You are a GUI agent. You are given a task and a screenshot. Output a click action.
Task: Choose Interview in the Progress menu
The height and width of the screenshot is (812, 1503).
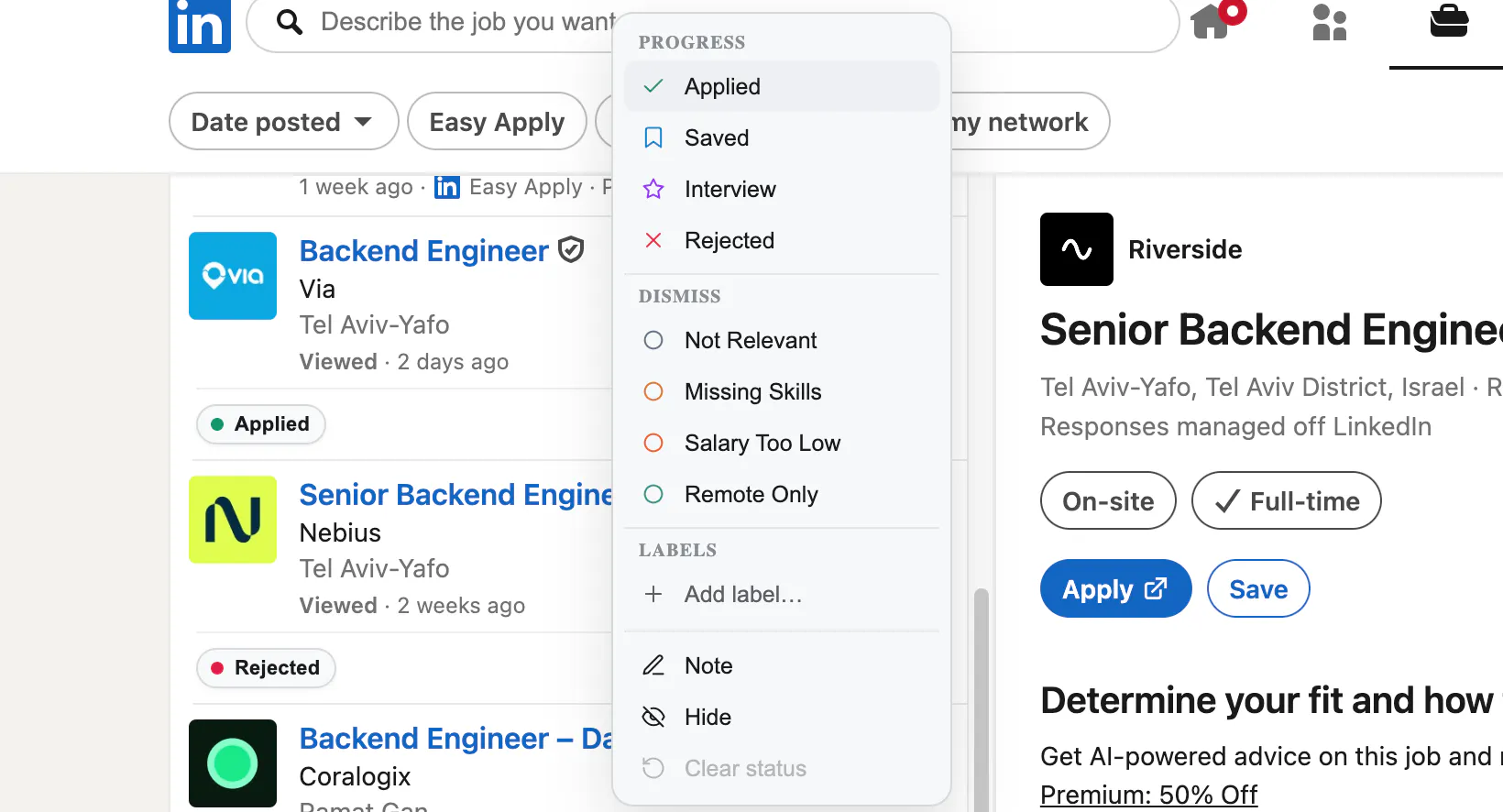[x=782, y=189]
